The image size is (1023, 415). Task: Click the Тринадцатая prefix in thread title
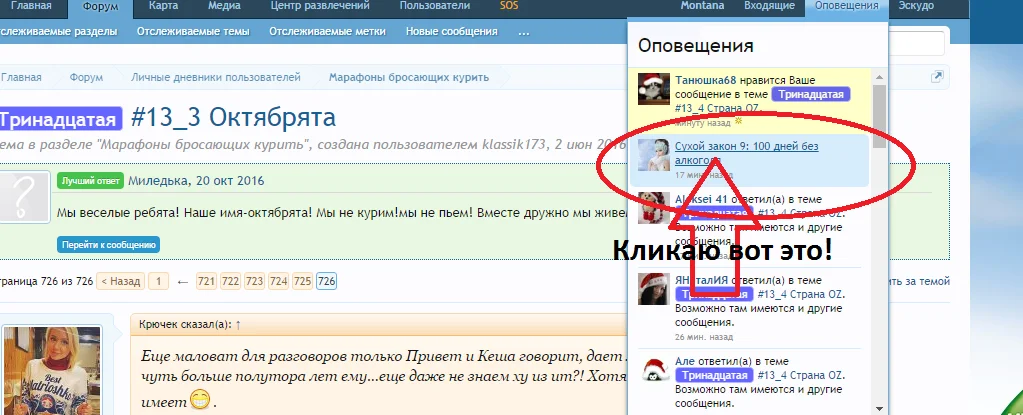[60, 119]
